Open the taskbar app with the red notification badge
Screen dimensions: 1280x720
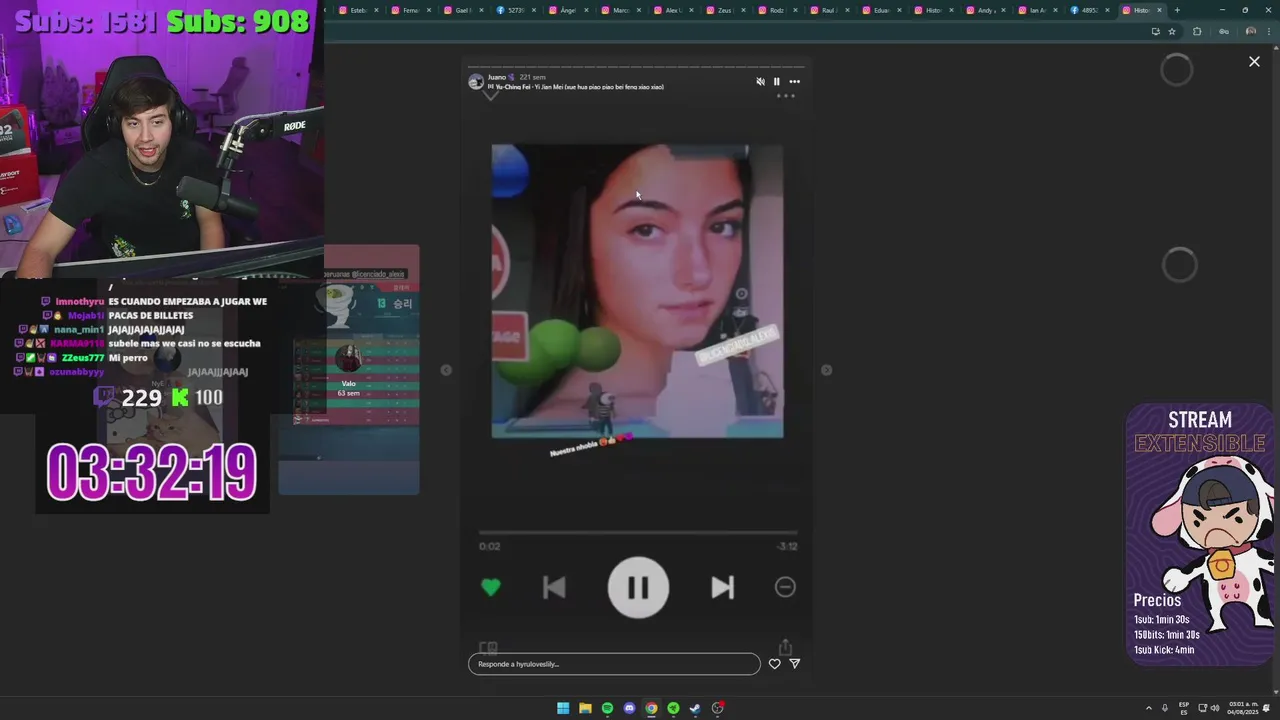(717, 708)
